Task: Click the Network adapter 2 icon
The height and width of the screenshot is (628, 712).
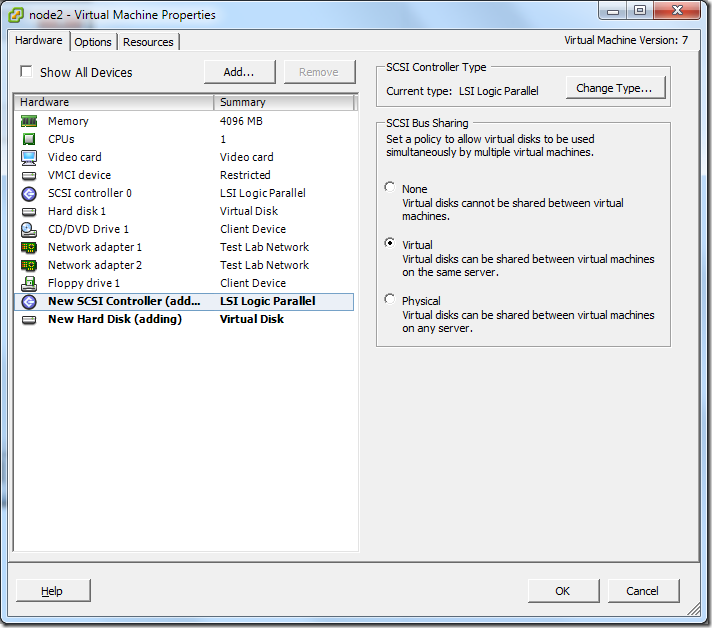Action: coord(29,265)
